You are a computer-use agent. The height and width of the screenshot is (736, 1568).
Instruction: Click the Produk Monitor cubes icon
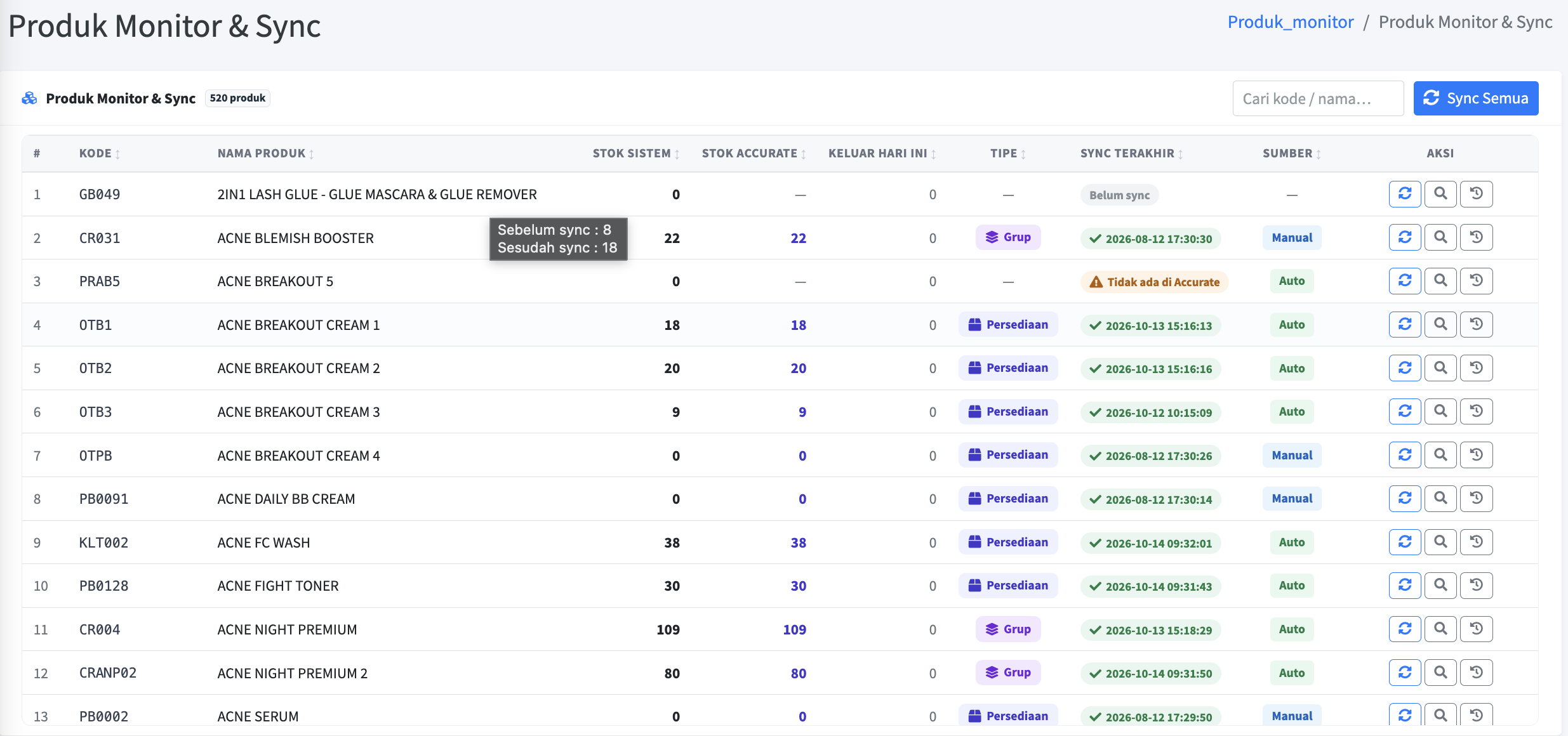(29, 98)
